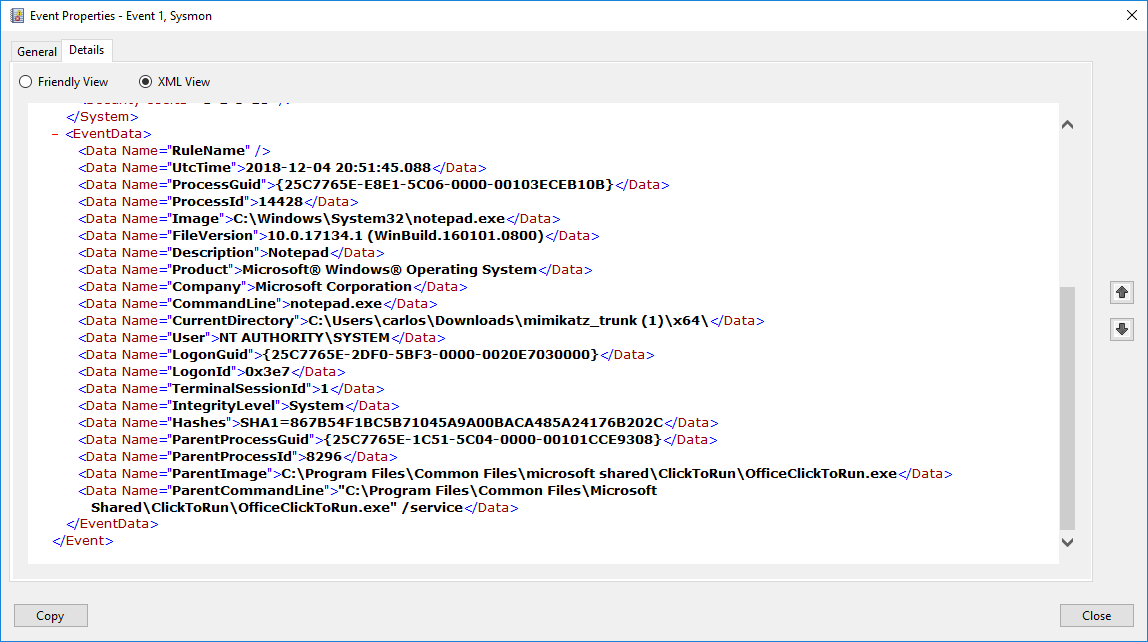The width and height of the screenshot is (1148, 642).
Task: Click the scrollbar up arrow
Action: pyautogui.click(x=1067, y=124)
